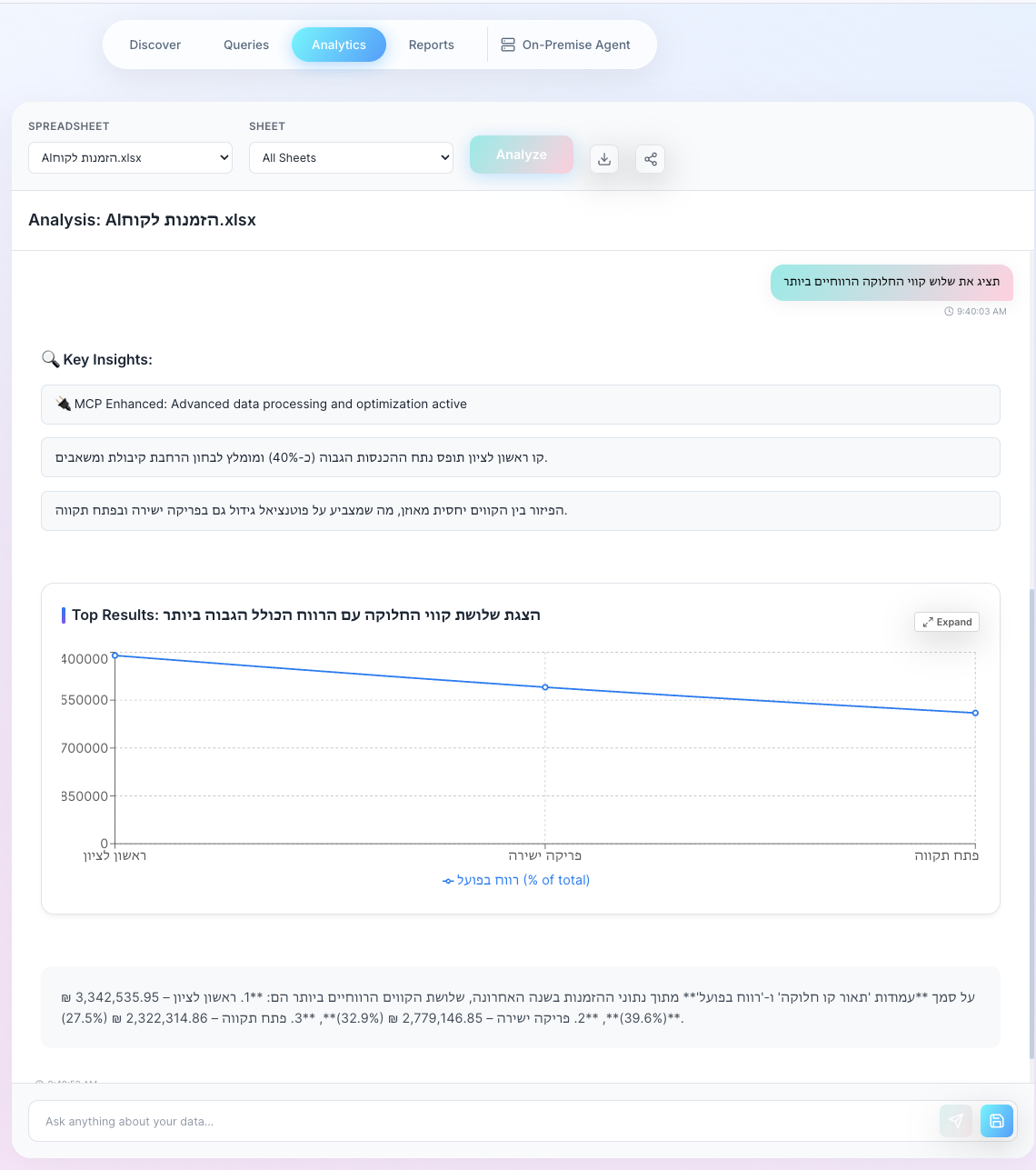Click the server icon beside On-Premise Agent

tap(507, 44)
